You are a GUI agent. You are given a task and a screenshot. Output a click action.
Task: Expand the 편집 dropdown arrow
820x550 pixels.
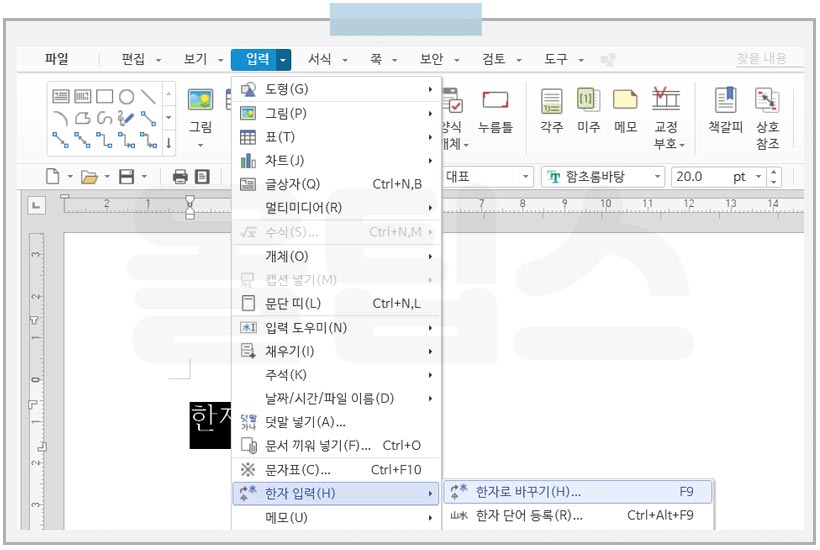tap(158, 61)
